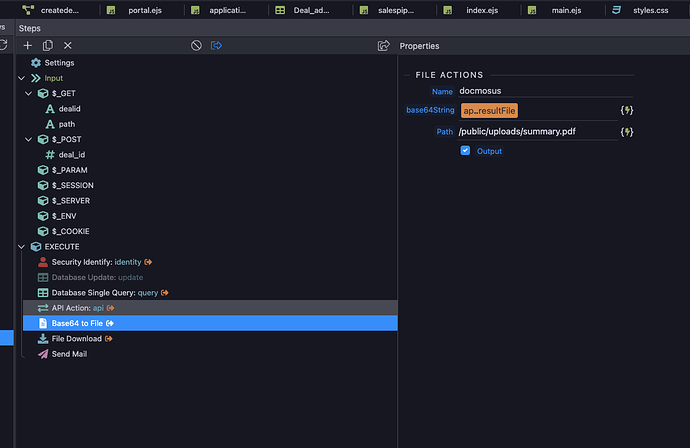This screenshot has height=448, width=690.
Task: Click the $_SERVER cube icon
Action: (43, 201)
